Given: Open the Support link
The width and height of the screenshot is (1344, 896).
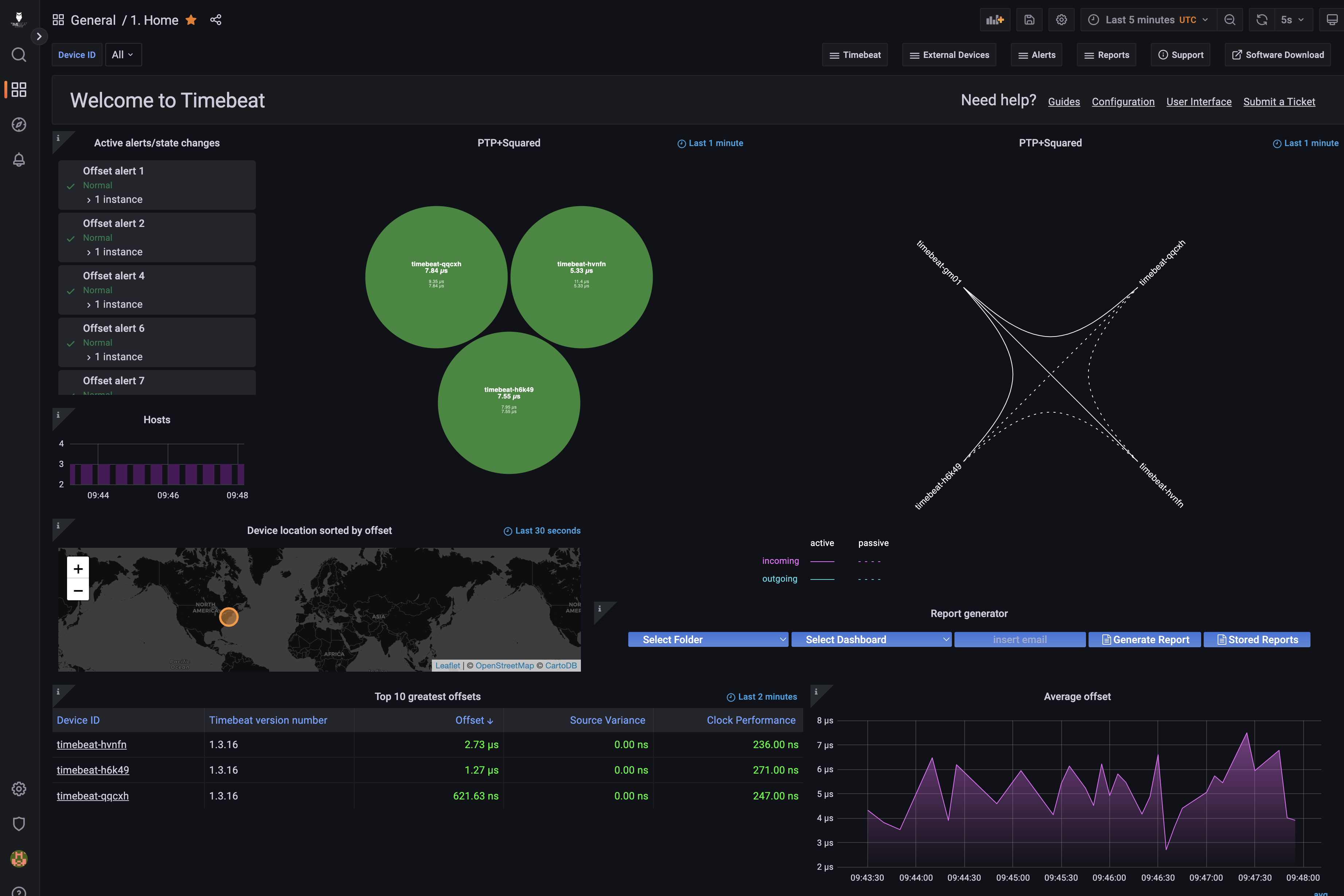Looking at the screenshot, I should pos(1180,55).
